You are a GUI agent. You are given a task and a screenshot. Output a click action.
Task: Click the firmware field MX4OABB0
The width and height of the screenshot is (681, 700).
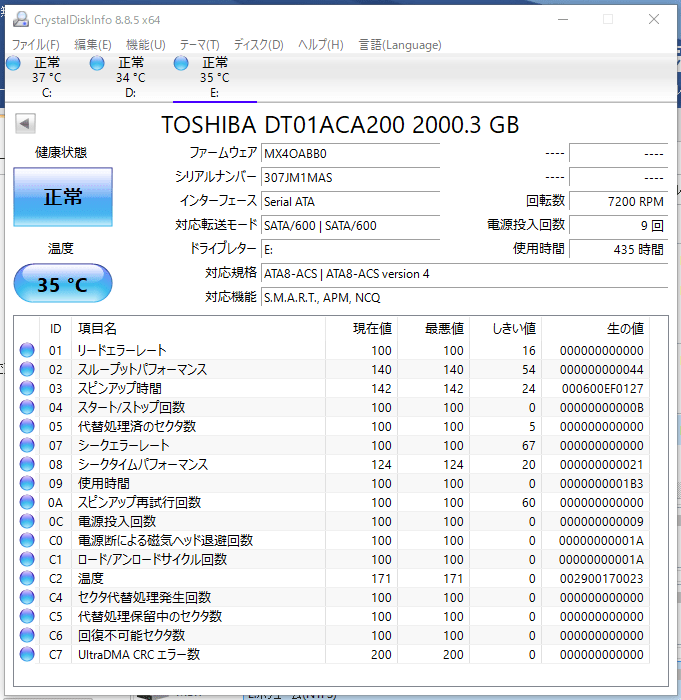tap(351, 154)
